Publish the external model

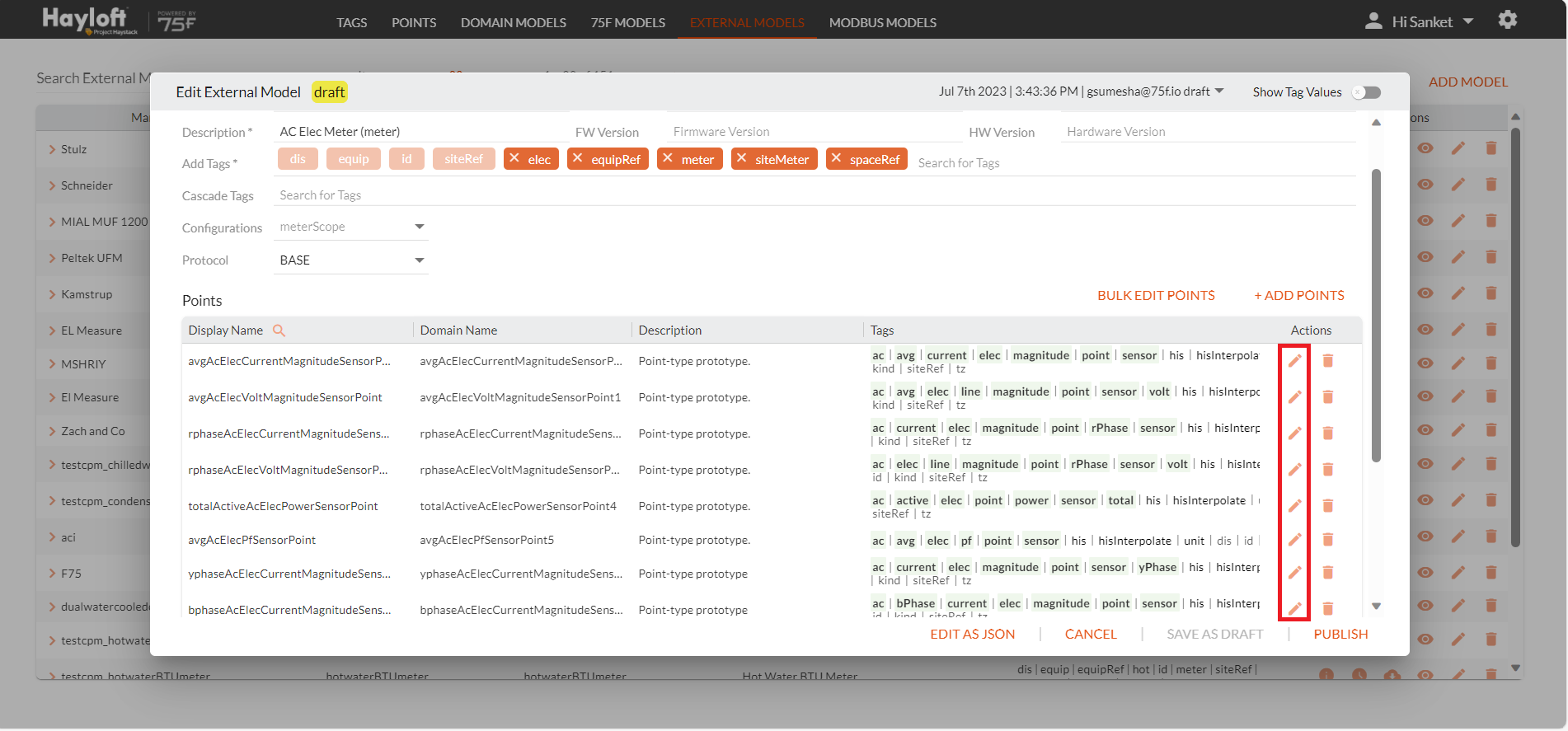[1340, 634]
